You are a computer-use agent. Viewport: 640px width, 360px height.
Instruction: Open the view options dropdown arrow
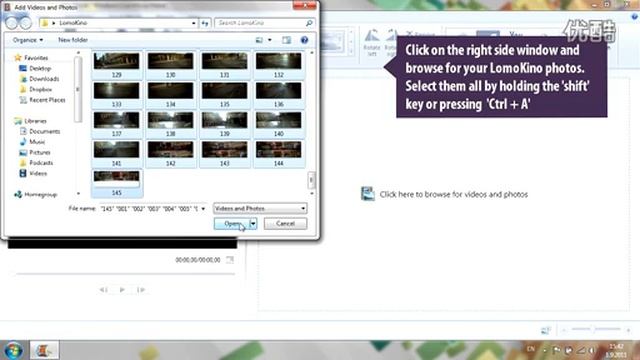269,40
